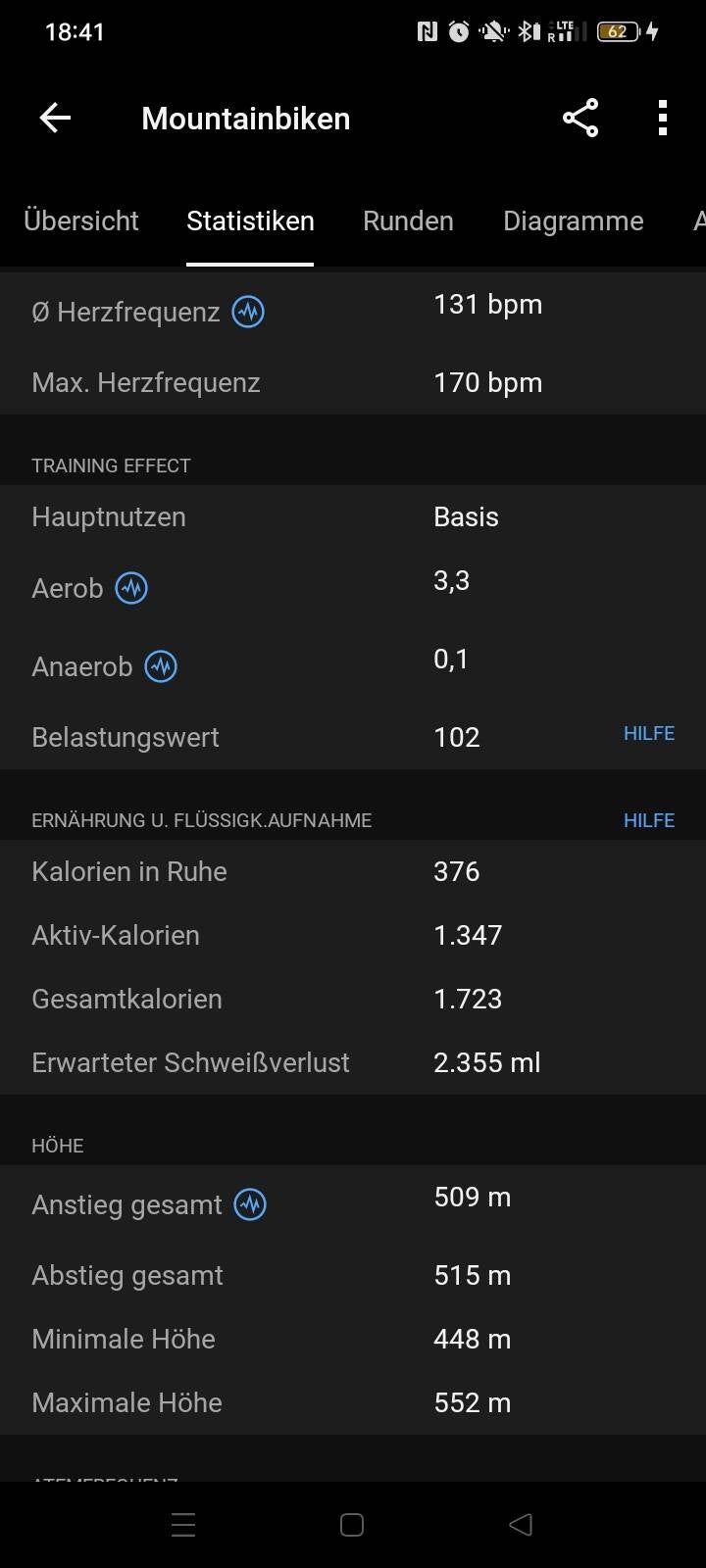
Task: Tap the share activity icon
Action: (580, 119)
